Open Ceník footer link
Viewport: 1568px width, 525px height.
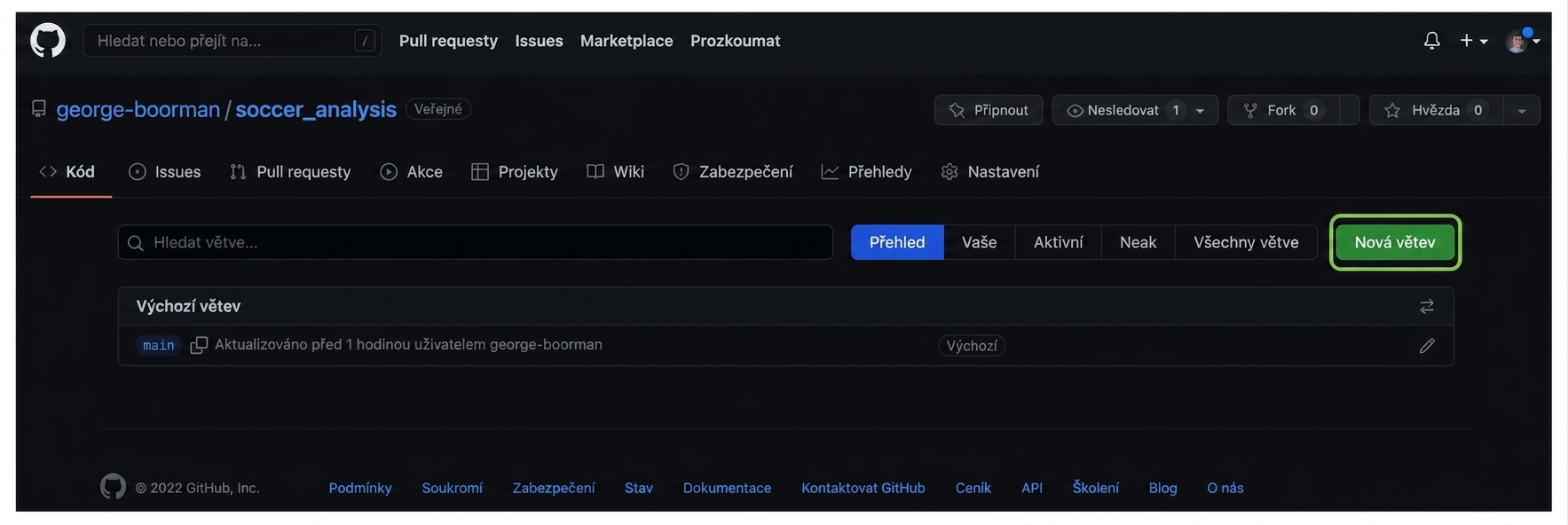tap(973, 488)
